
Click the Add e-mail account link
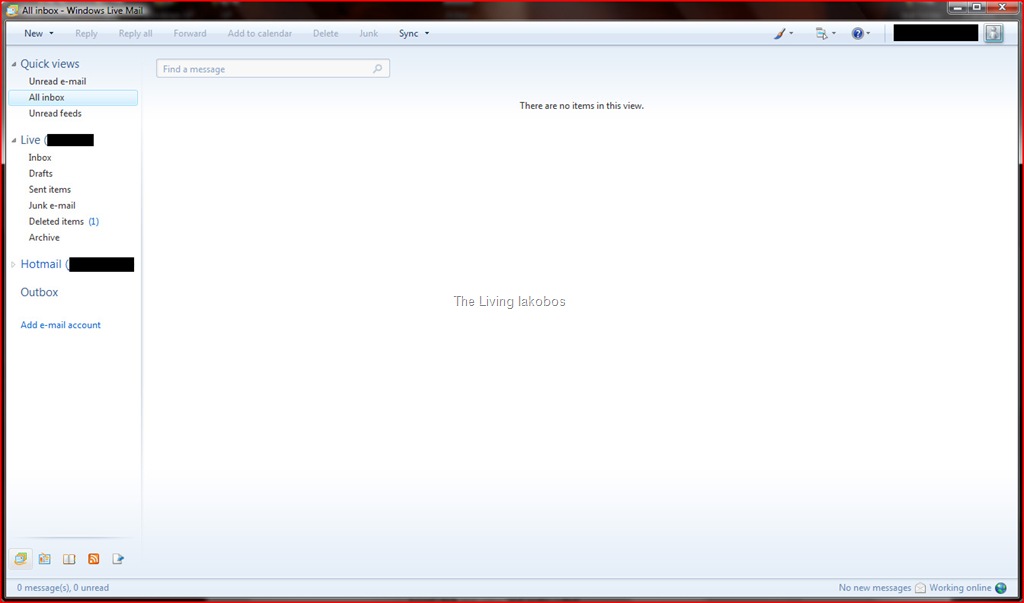[x=61, y=325]
